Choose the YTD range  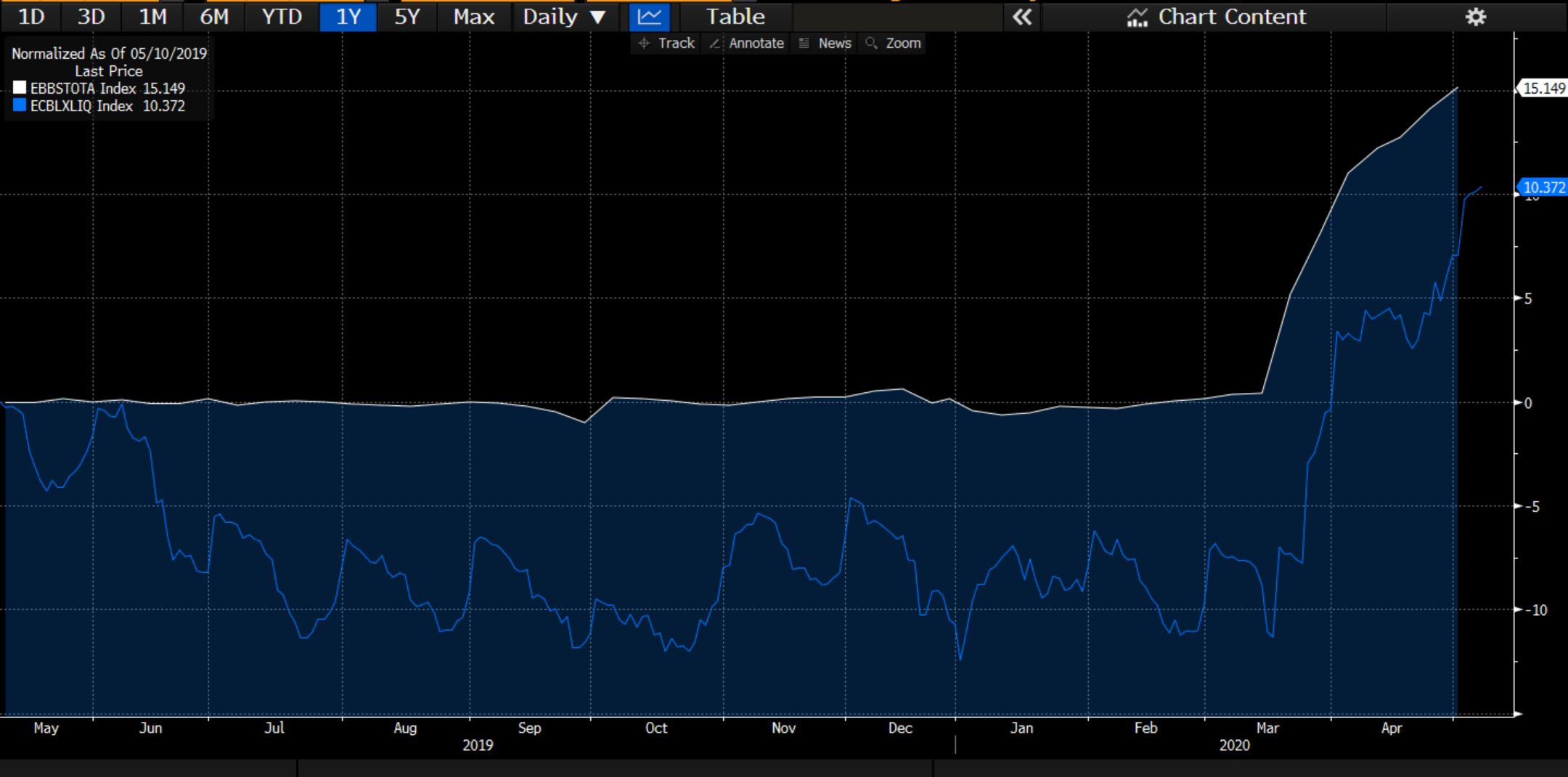[x=282, y=16]
